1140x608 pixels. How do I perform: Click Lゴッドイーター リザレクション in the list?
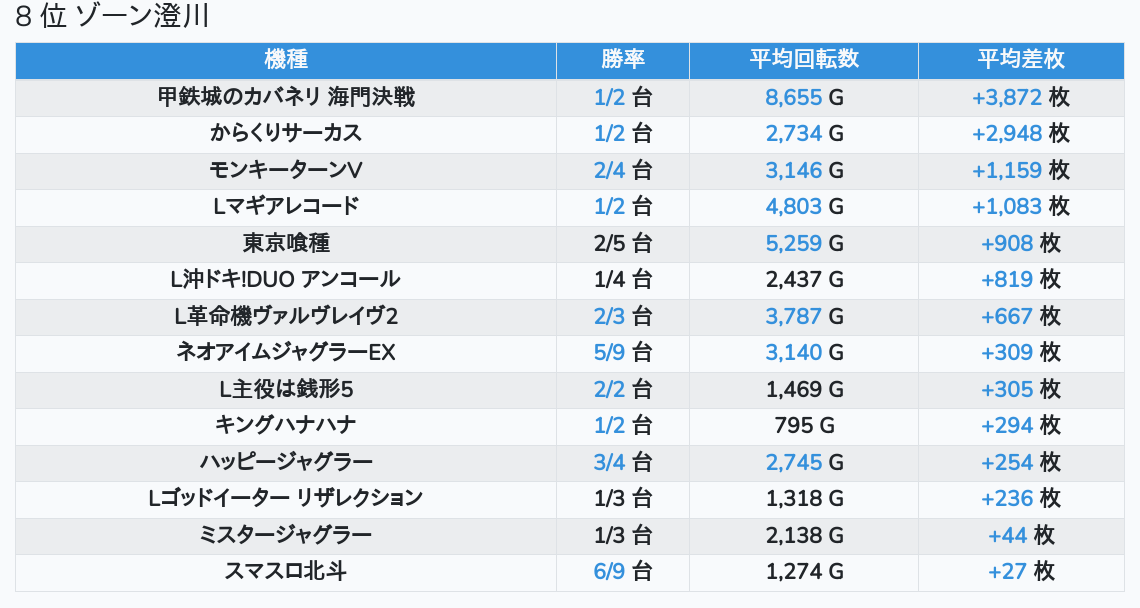click(286, 498)
